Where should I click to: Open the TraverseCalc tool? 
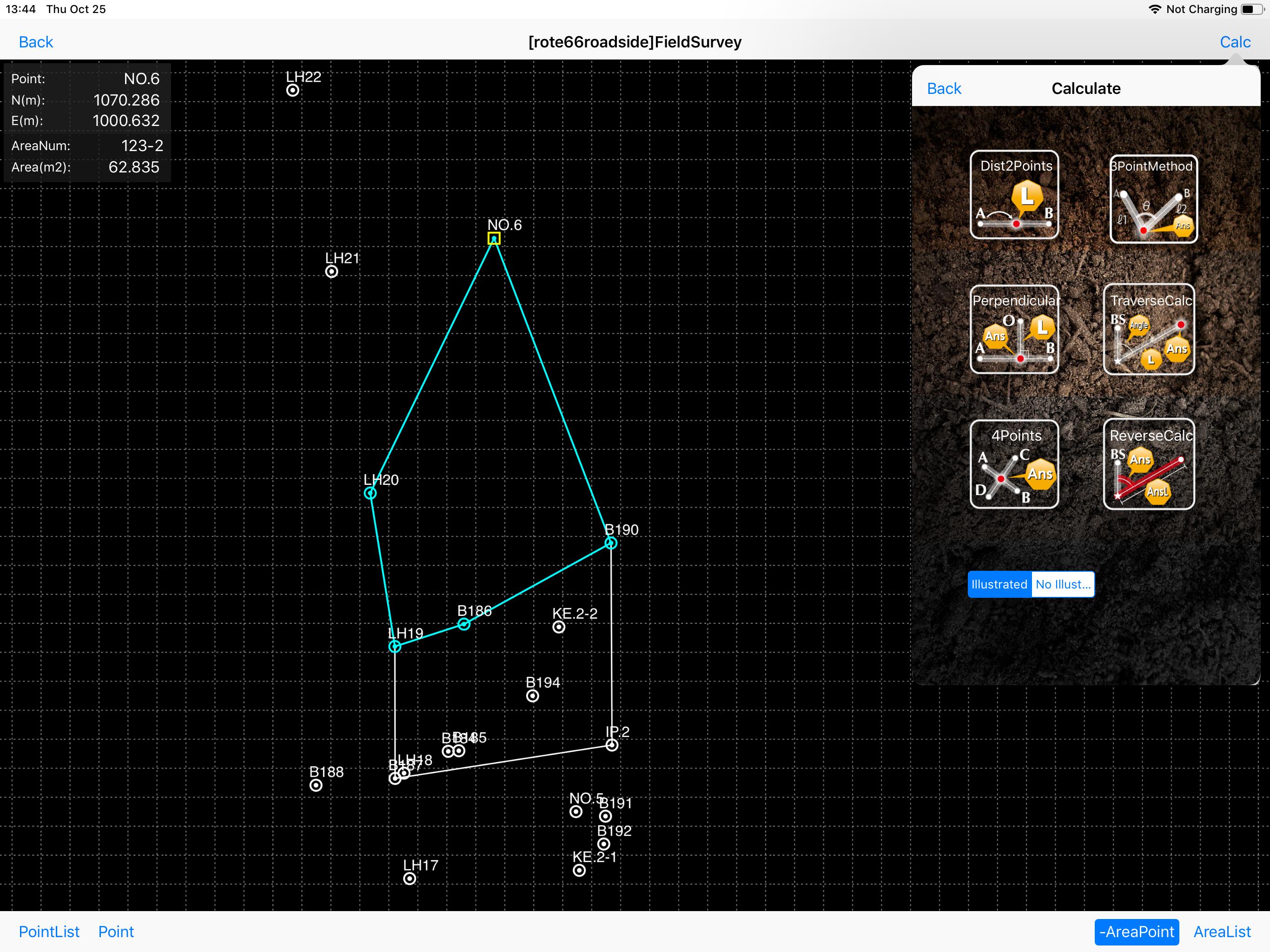coord(1149,329)
